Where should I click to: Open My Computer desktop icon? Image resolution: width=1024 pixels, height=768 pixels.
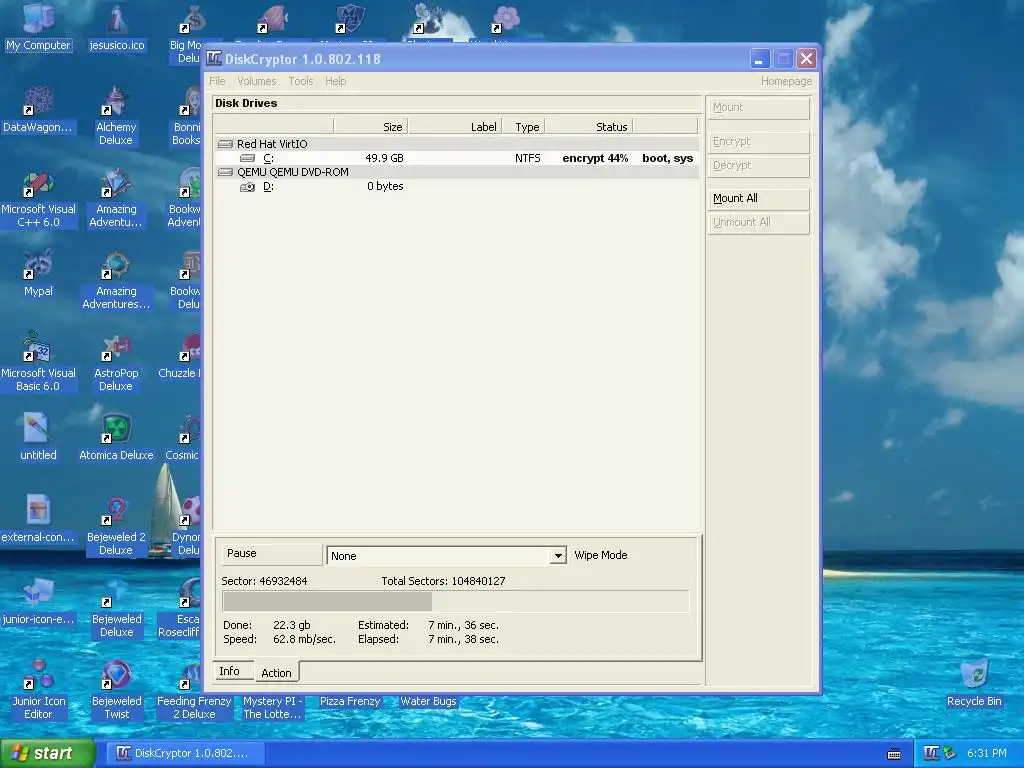38,26
